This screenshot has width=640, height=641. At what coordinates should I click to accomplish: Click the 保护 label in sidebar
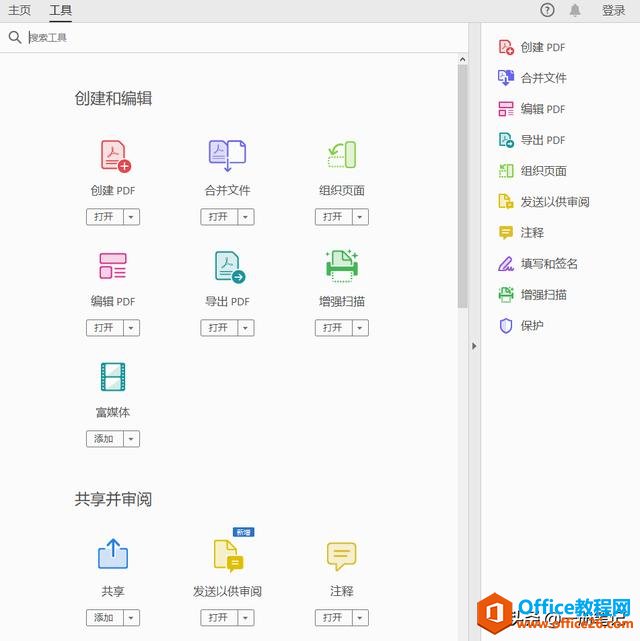tap(532, 325)
